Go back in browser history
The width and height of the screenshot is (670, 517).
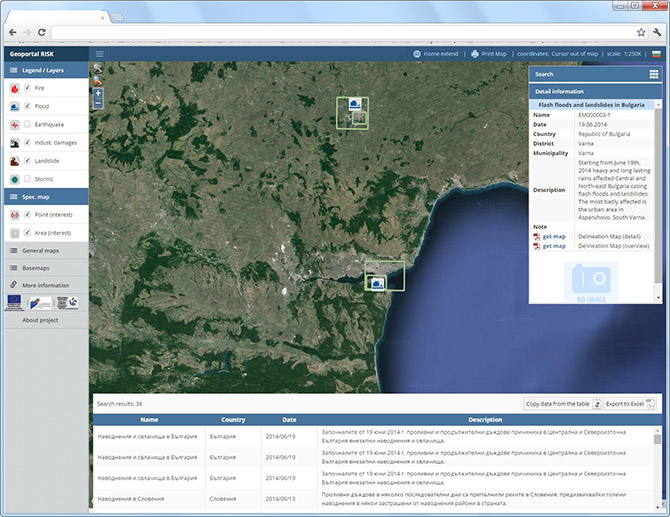click(13, 32)
